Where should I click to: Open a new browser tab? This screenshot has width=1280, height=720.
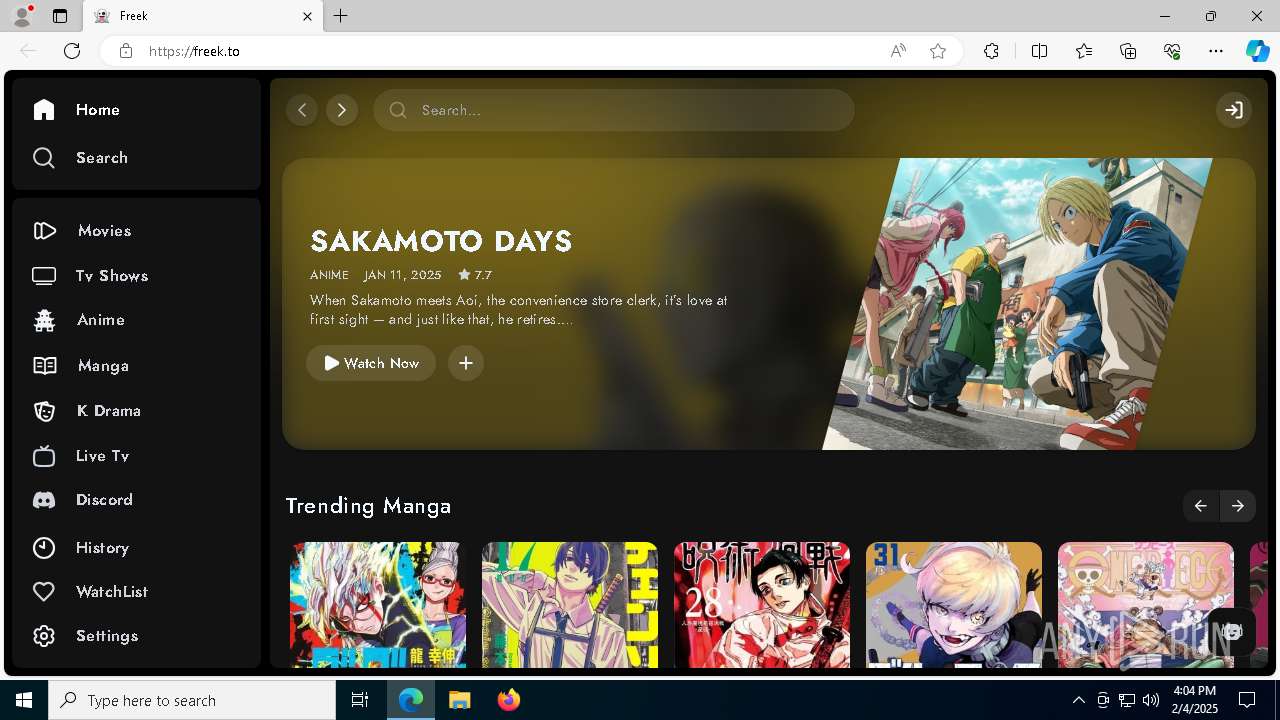(341, 16)
